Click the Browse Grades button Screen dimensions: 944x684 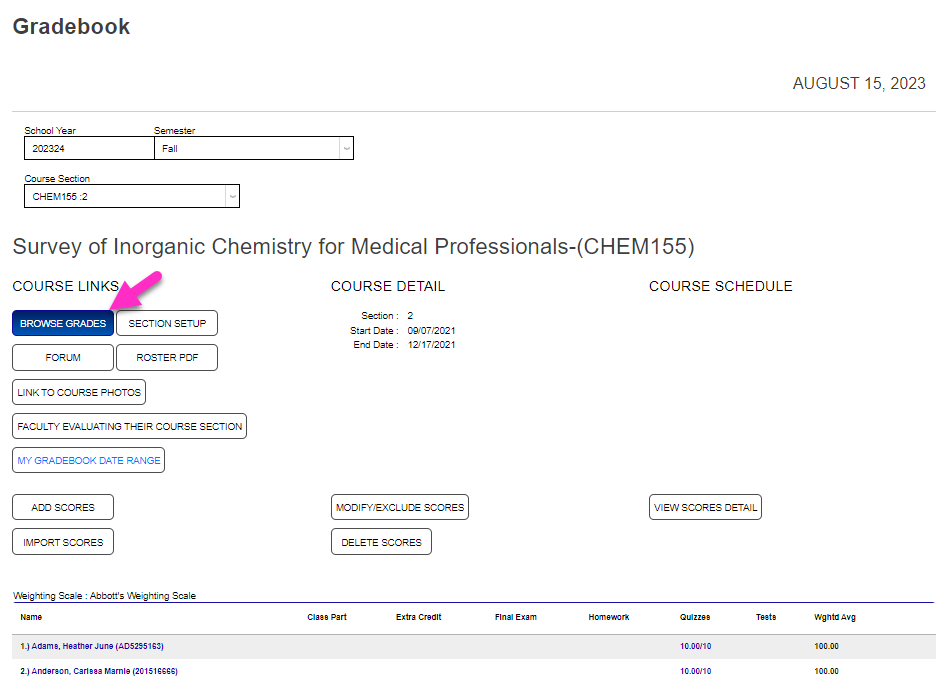62,323
